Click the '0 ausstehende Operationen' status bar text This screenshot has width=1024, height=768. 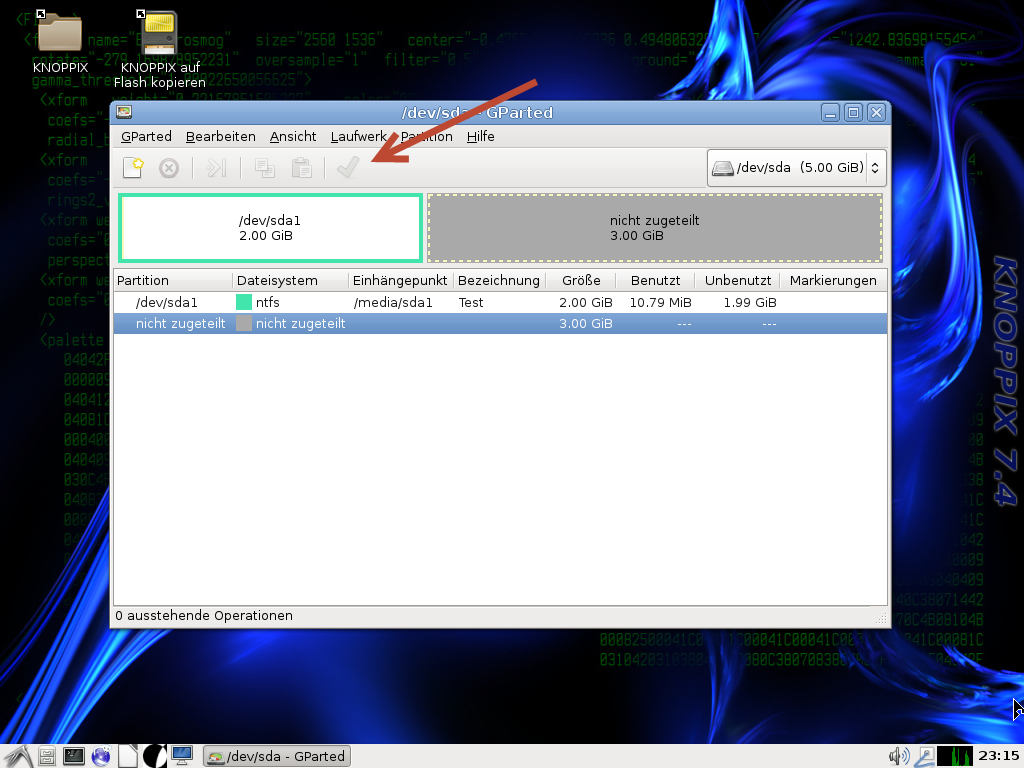(x=204, y=615)
